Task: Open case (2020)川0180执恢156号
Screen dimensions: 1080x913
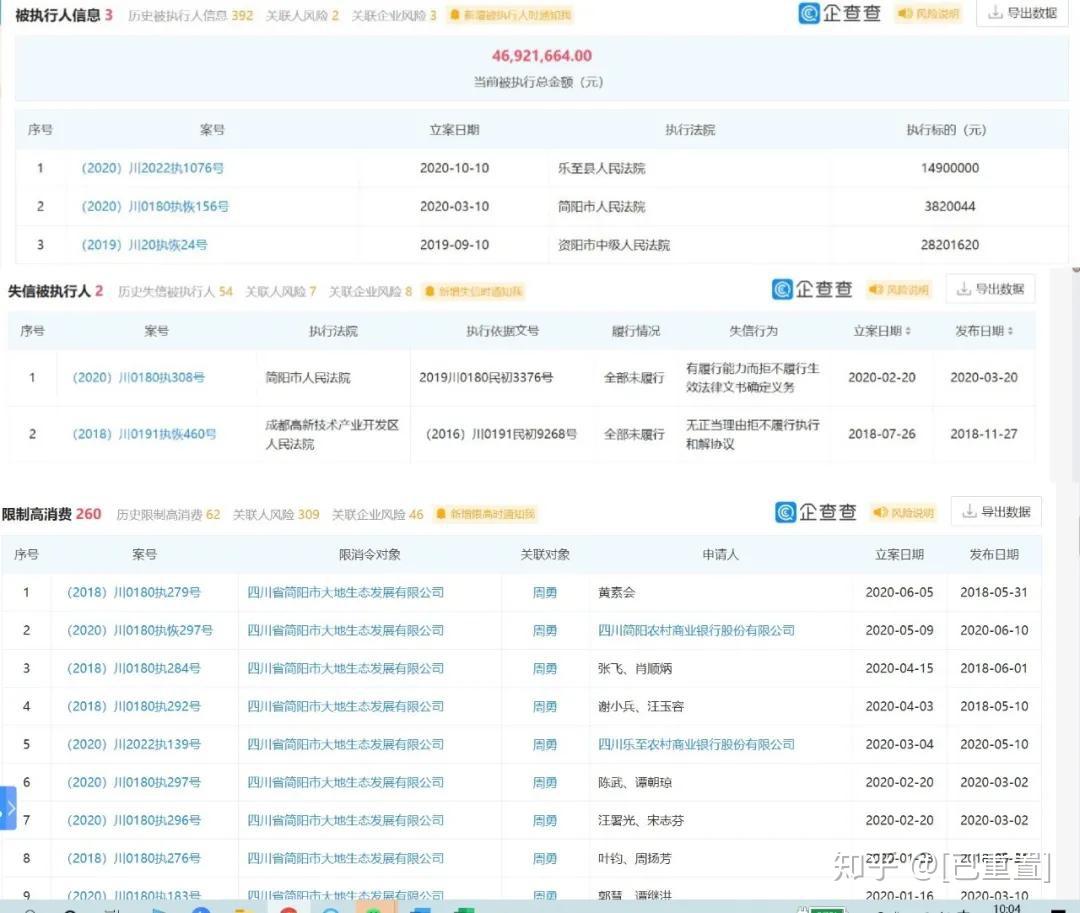Action: (155, 207)
